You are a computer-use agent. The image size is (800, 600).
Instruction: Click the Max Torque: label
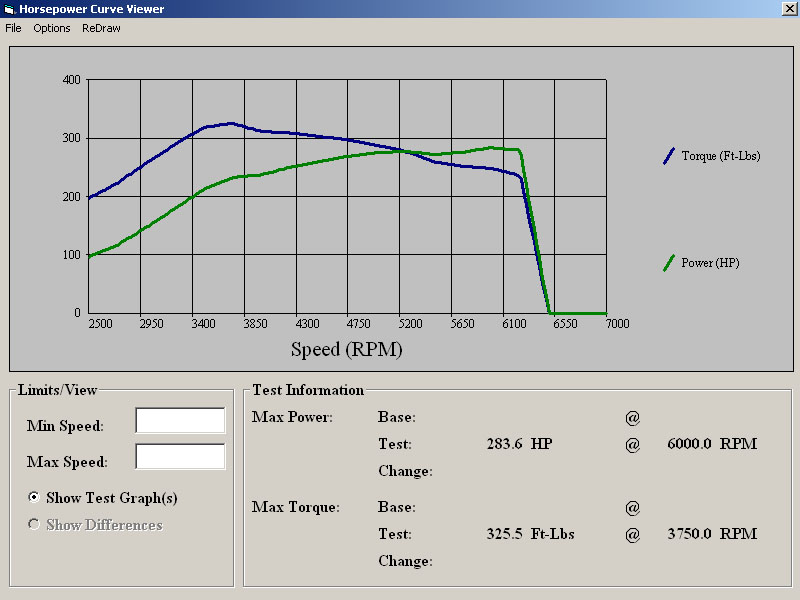[295, 507]
